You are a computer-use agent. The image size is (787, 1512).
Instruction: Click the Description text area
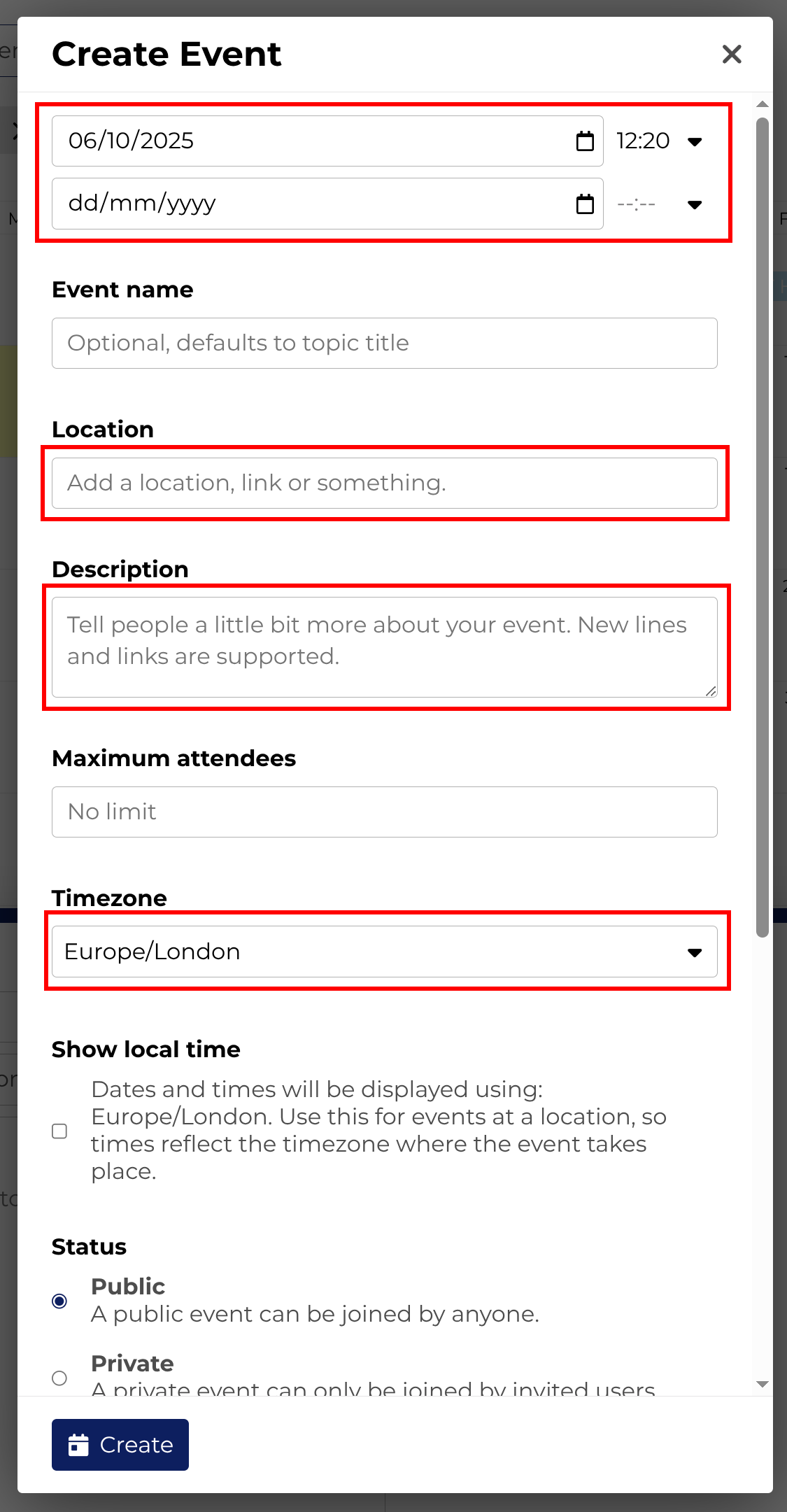384,647
